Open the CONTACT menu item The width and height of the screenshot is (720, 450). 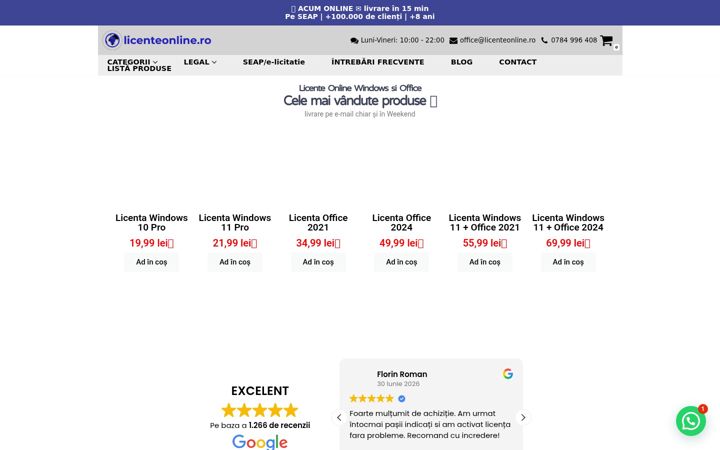point(518,62)
